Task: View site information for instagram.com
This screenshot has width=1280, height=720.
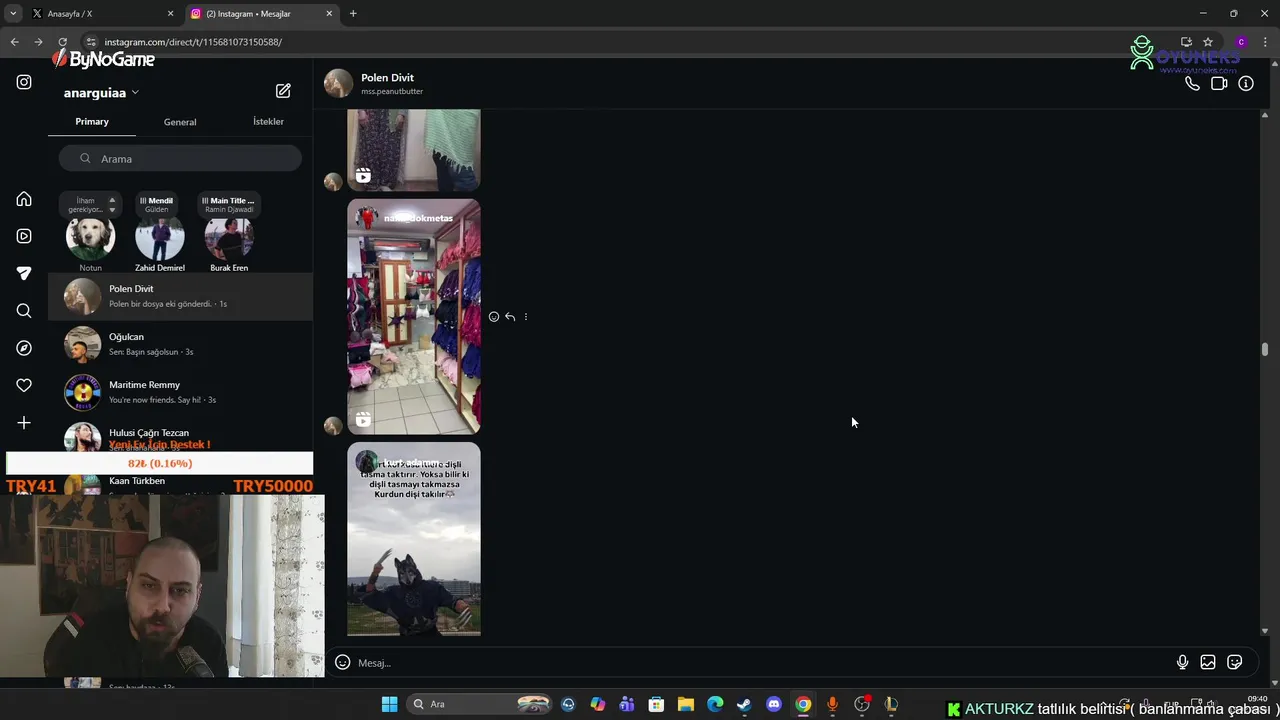Action: (x=91, y=42)
